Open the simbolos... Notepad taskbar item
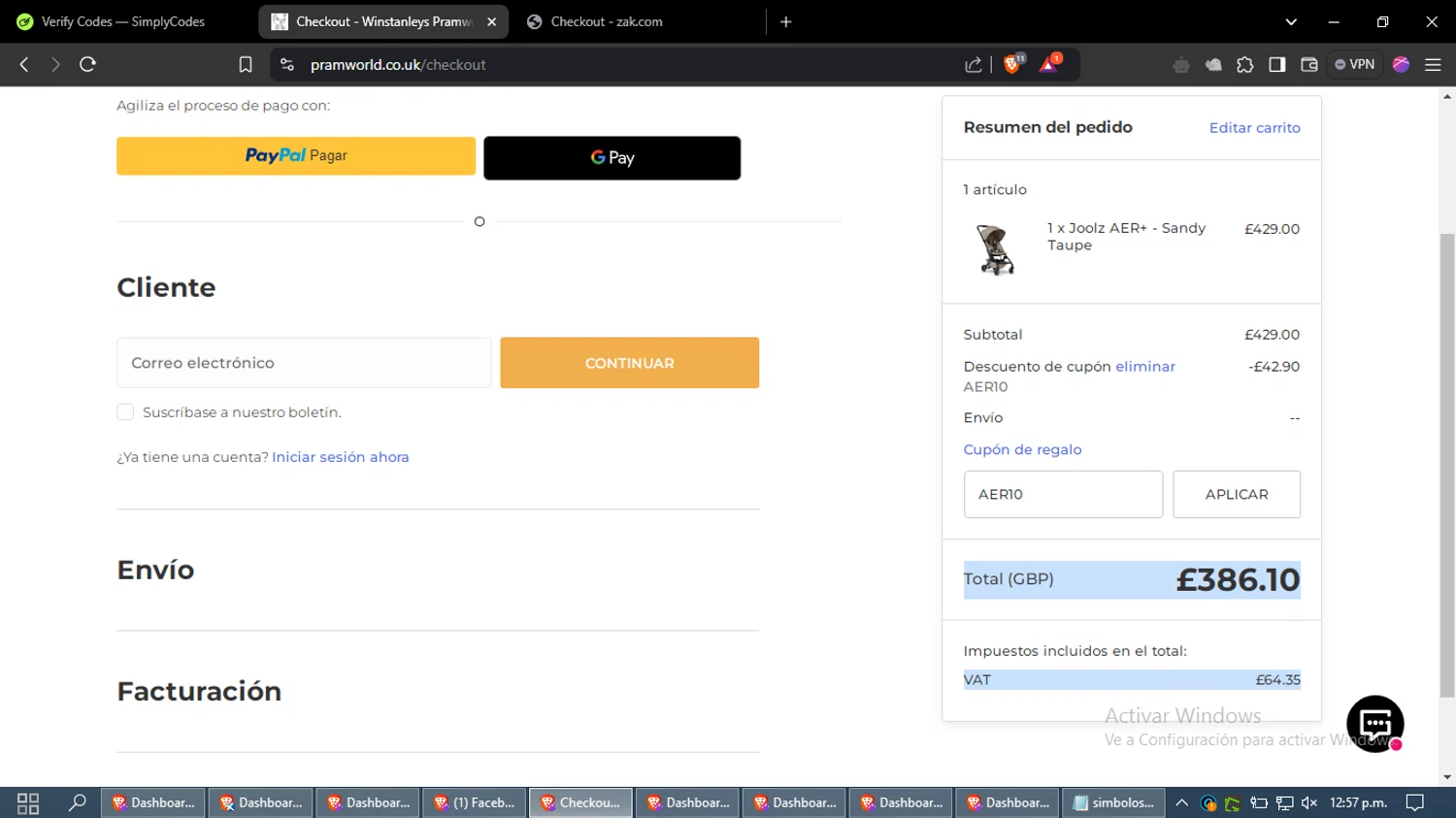Viewport: 1456px width, 818px height. point(1114,803)
